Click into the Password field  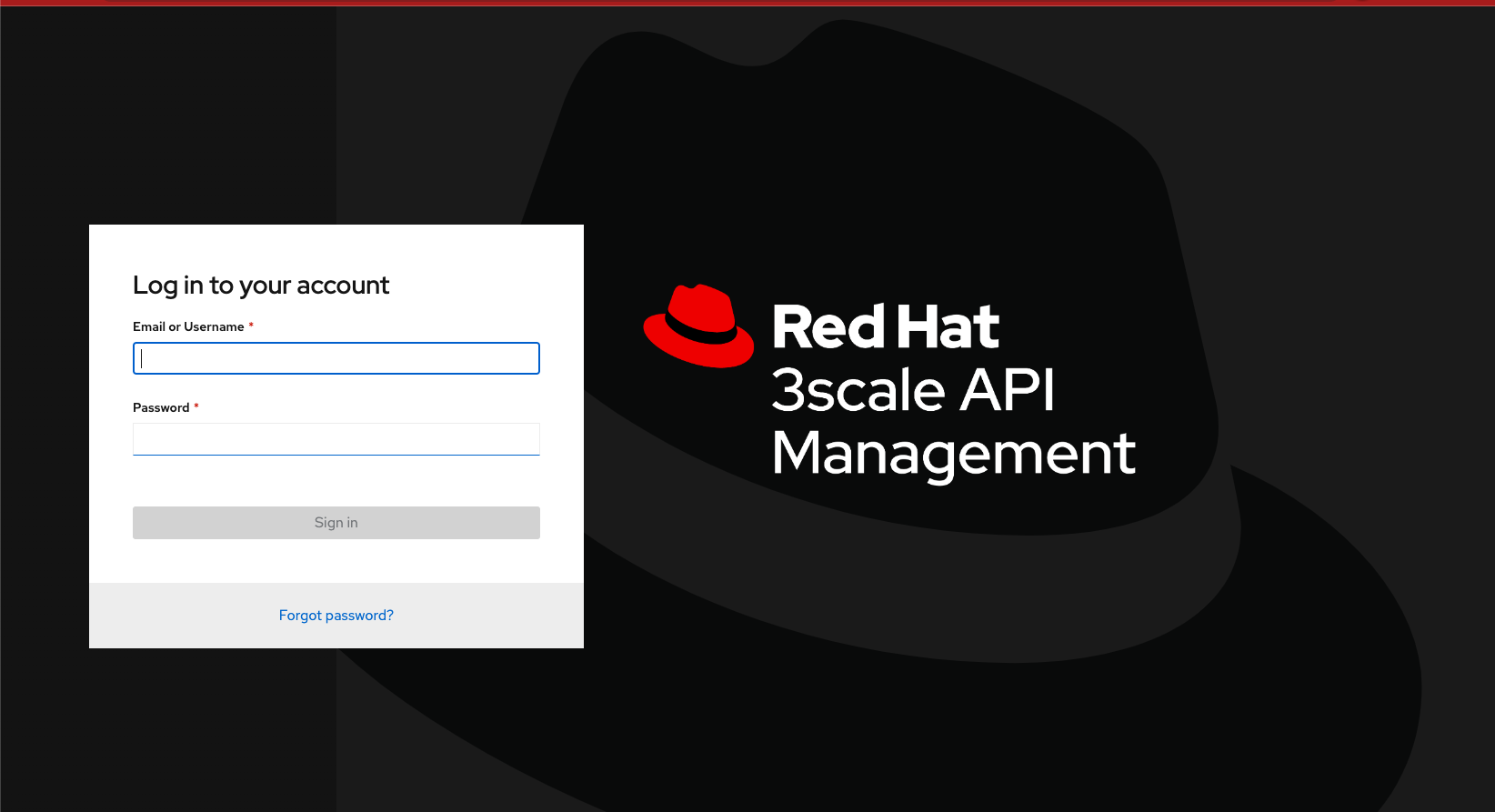[336, 439]
